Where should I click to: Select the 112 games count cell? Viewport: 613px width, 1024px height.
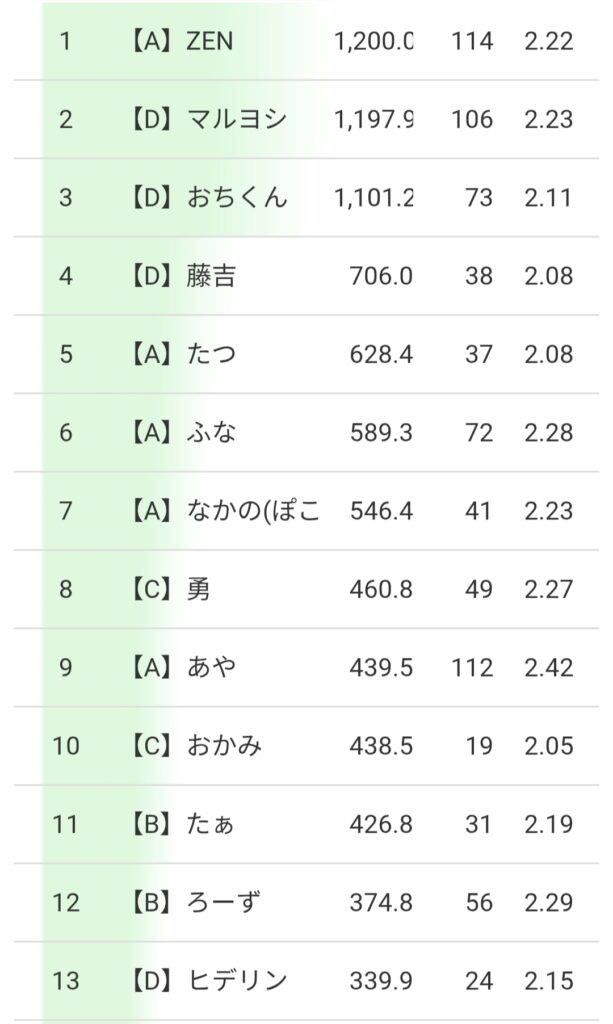click(472, 667)
